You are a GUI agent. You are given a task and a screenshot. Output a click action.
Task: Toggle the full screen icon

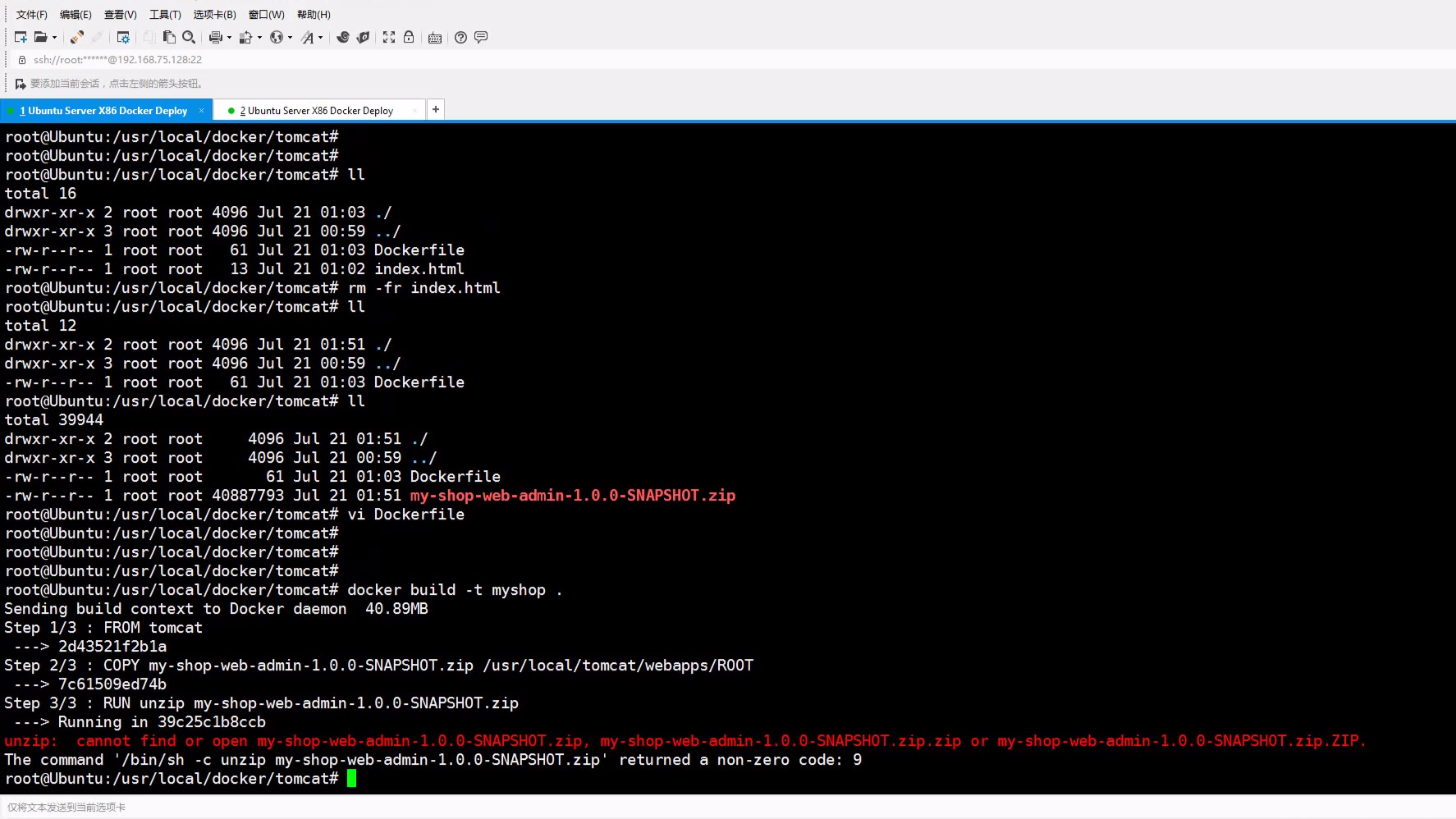pyautogui.click(x=389, y=37)
